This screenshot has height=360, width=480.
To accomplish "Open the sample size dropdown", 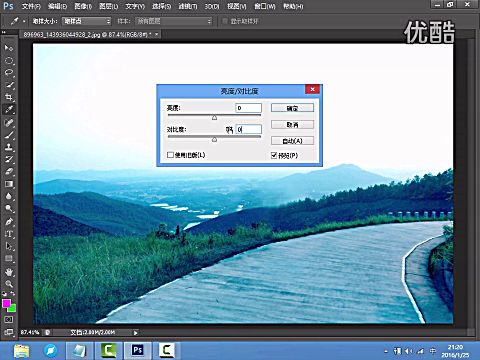I will click(87, 21).
